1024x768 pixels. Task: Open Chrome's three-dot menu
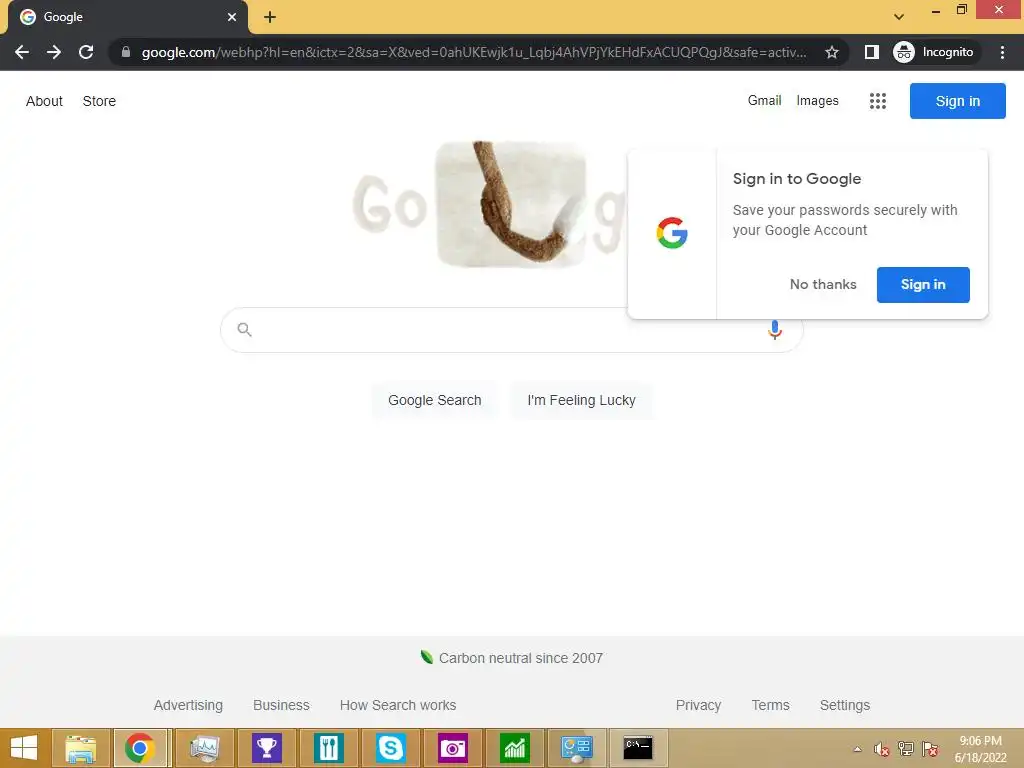[1002, 52]
